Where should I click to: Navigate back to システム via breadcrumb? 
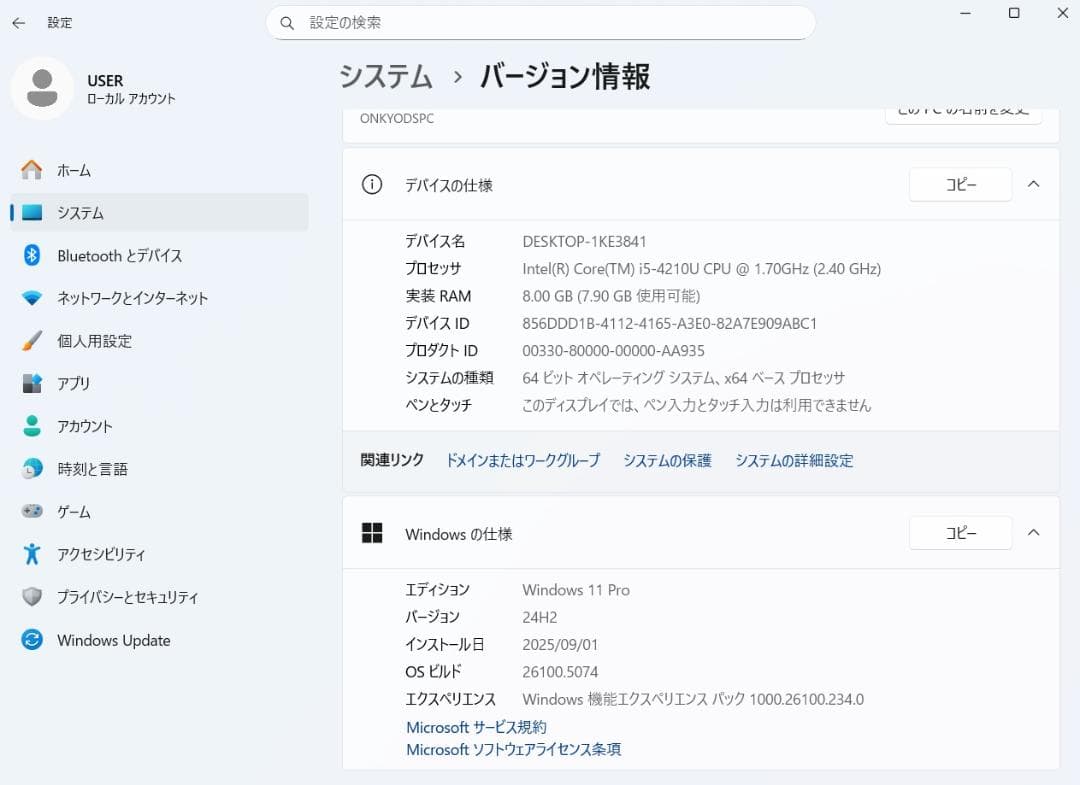385,75
